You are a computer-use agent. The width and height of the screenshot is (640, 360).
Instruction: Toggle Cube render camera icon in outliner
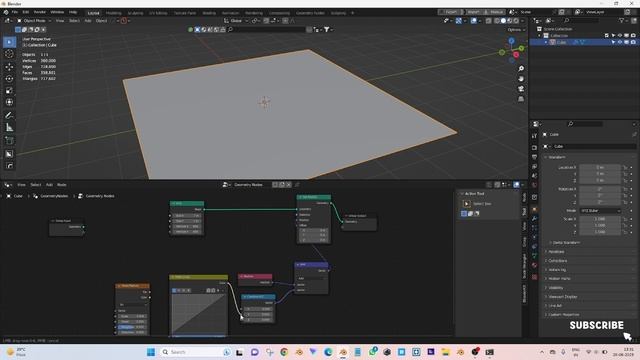tap(633, 42)
